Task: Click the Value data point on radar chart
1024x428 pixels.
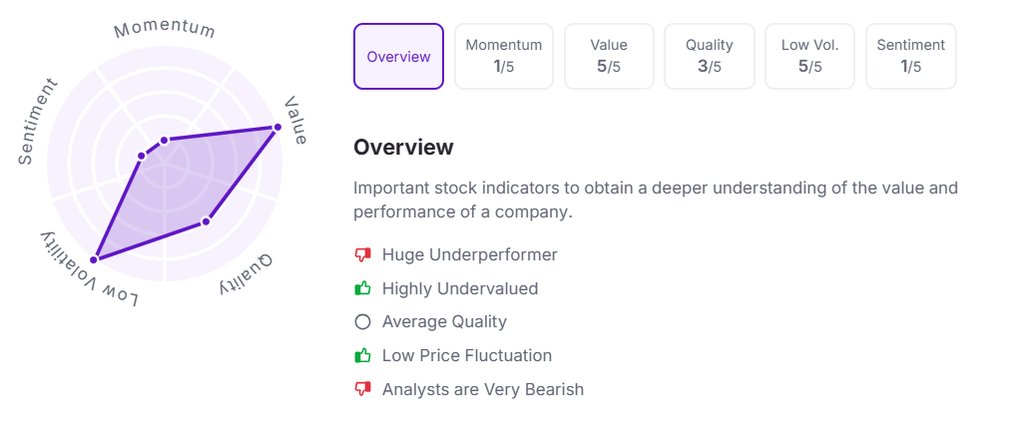Action: 277,127
